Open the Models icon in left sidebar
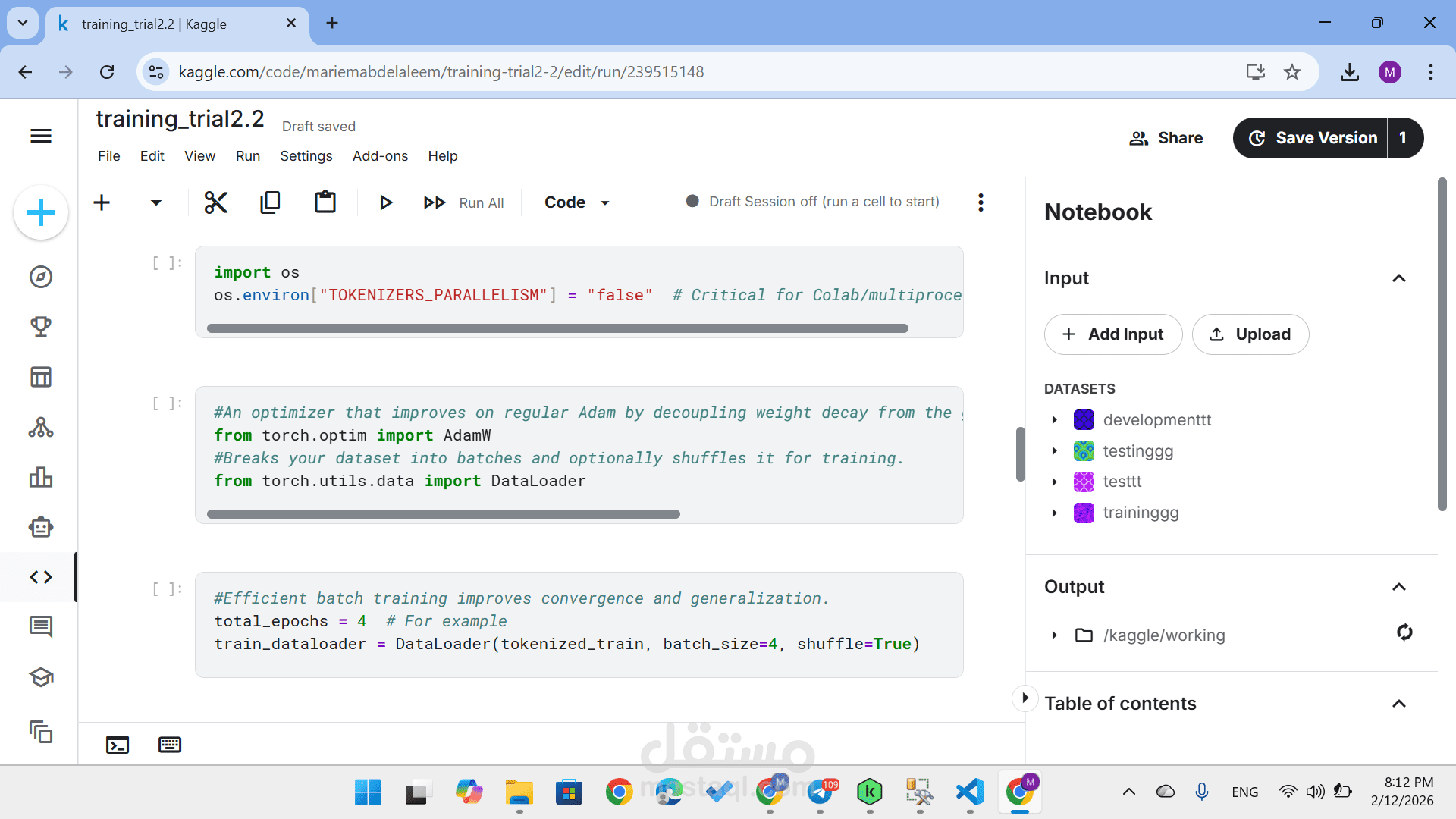1456x819 pixels. pyautogui.click(x=41, y=427)
